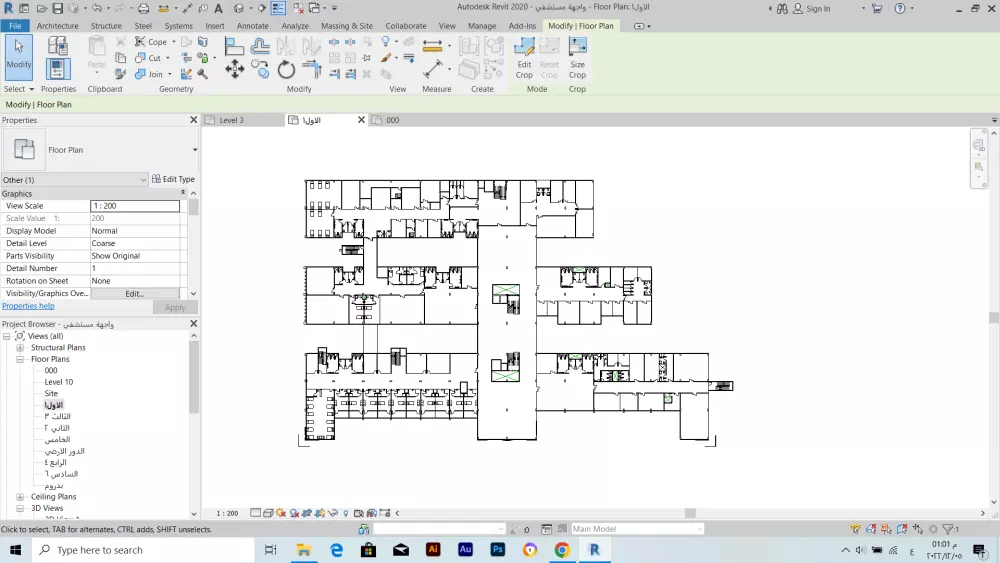Click the Close Inactive Views icon

[298, 8]
